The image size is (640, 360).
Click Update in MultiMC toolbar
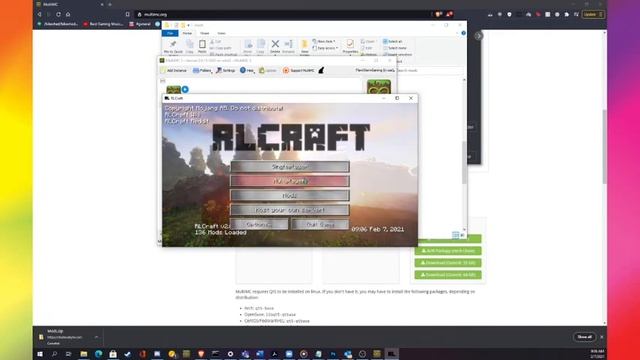pyautogui.click(x=268, y=70)
